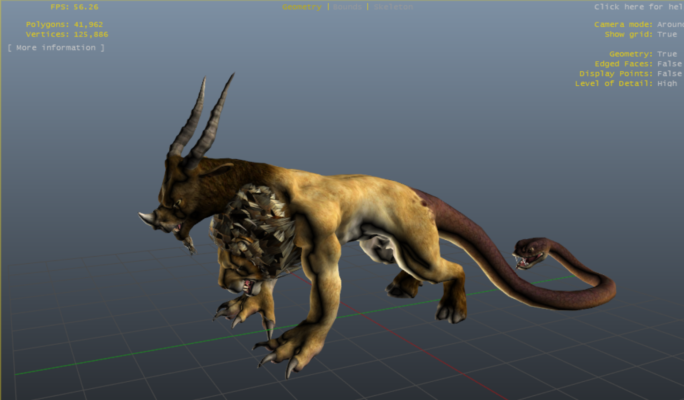Viewport: 684px width, 400px height.
Task: Click the snake head on the tail
Action: coord(529,250)
